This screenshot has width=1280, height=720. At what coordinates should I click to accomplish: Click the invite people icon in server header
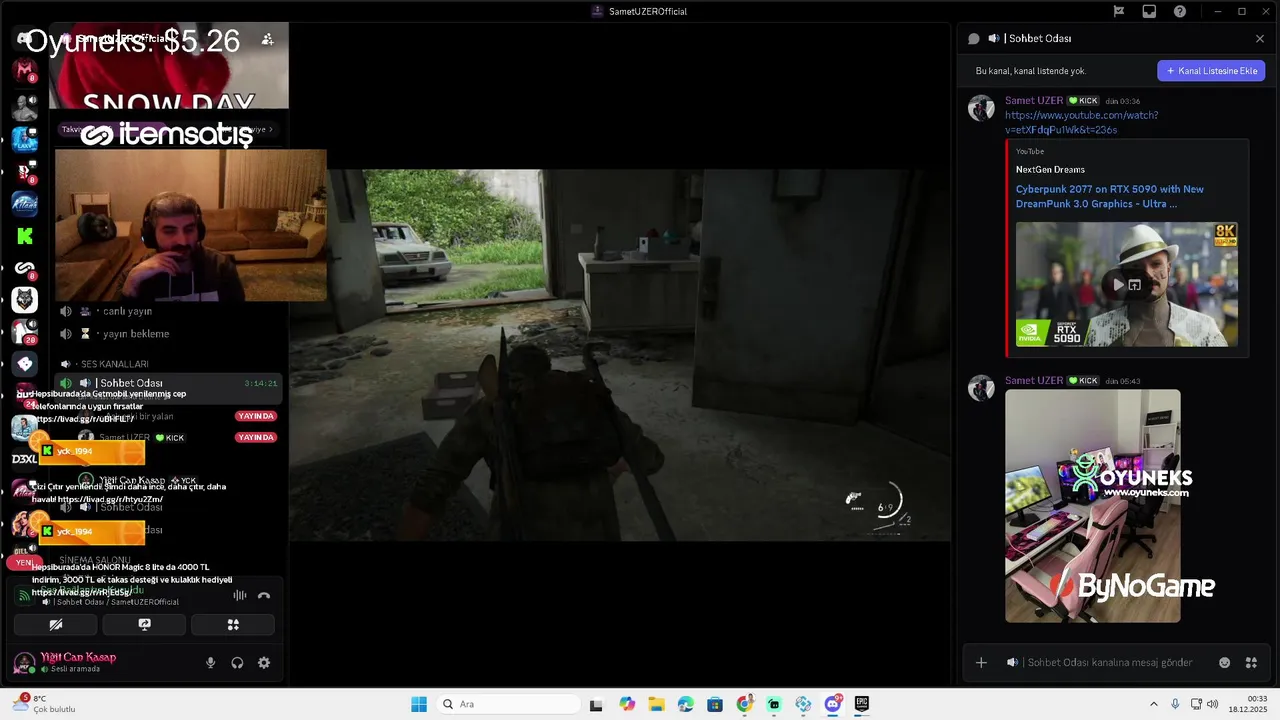coord(267,39)
